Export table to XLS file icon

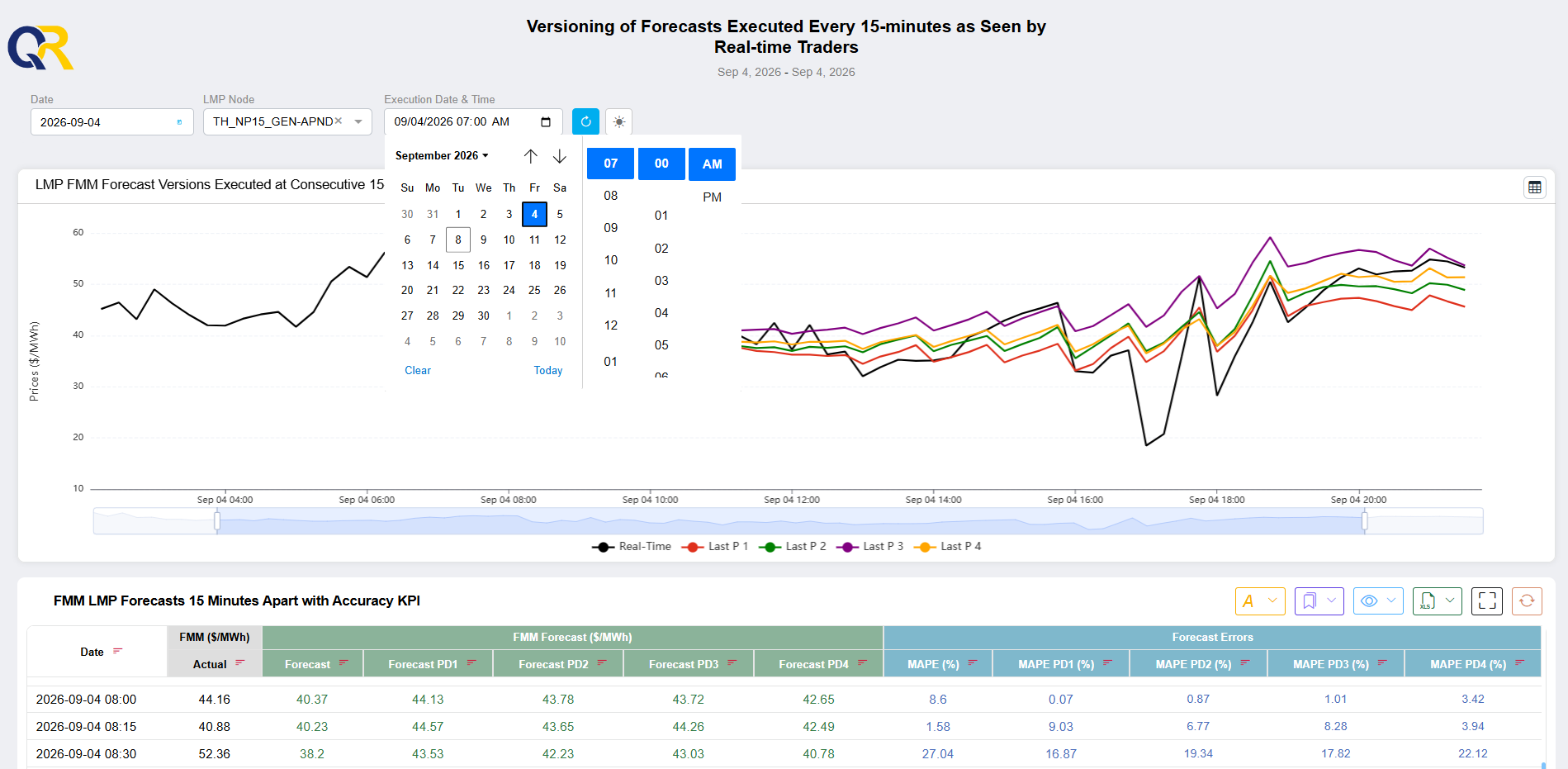1428,601
